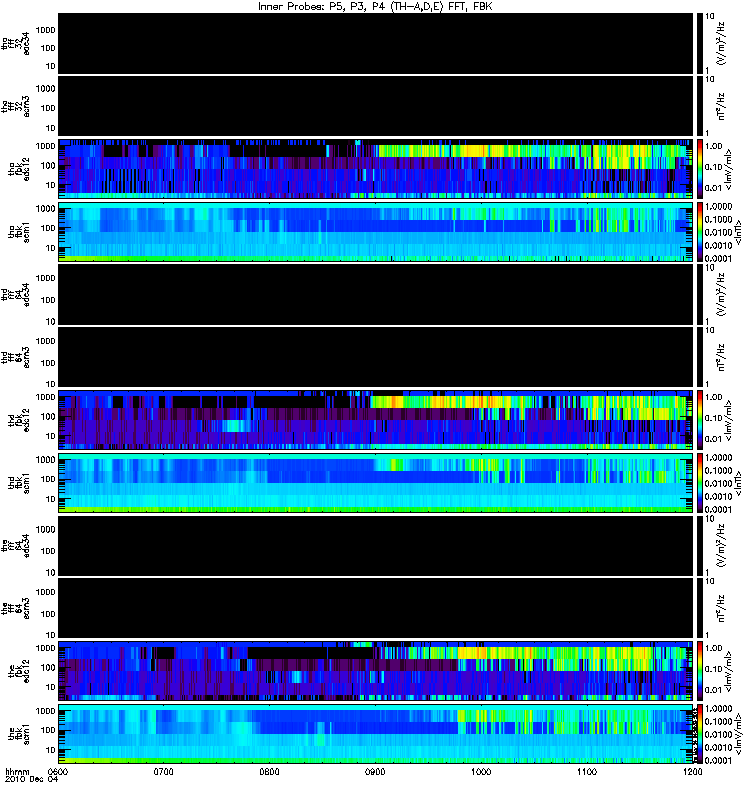Screen dimensions: 750x800
Task: Click the tha fbk edc12 spectrogram panel
Action: click(x=375, y=169)
